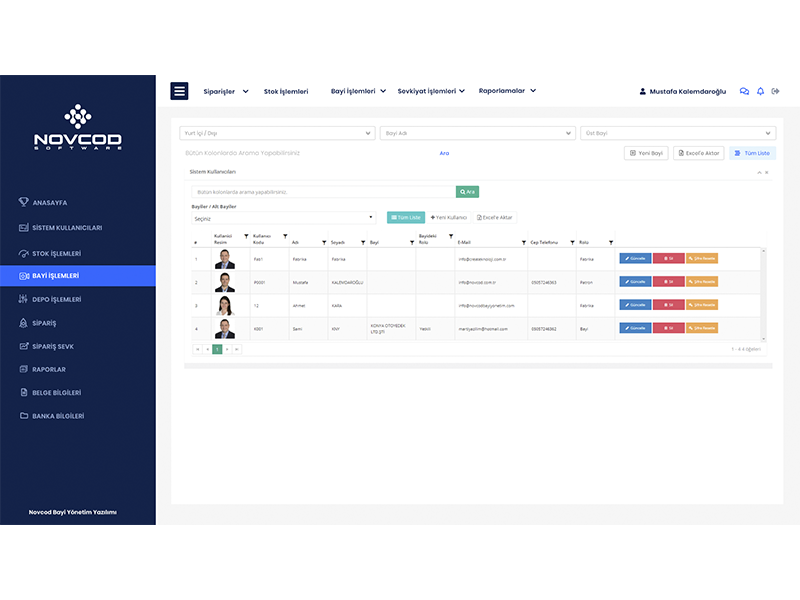This screenshot has width=800, height=600.
Task: Click the red Sil button for Mustafa
Action: click(668, 282)
